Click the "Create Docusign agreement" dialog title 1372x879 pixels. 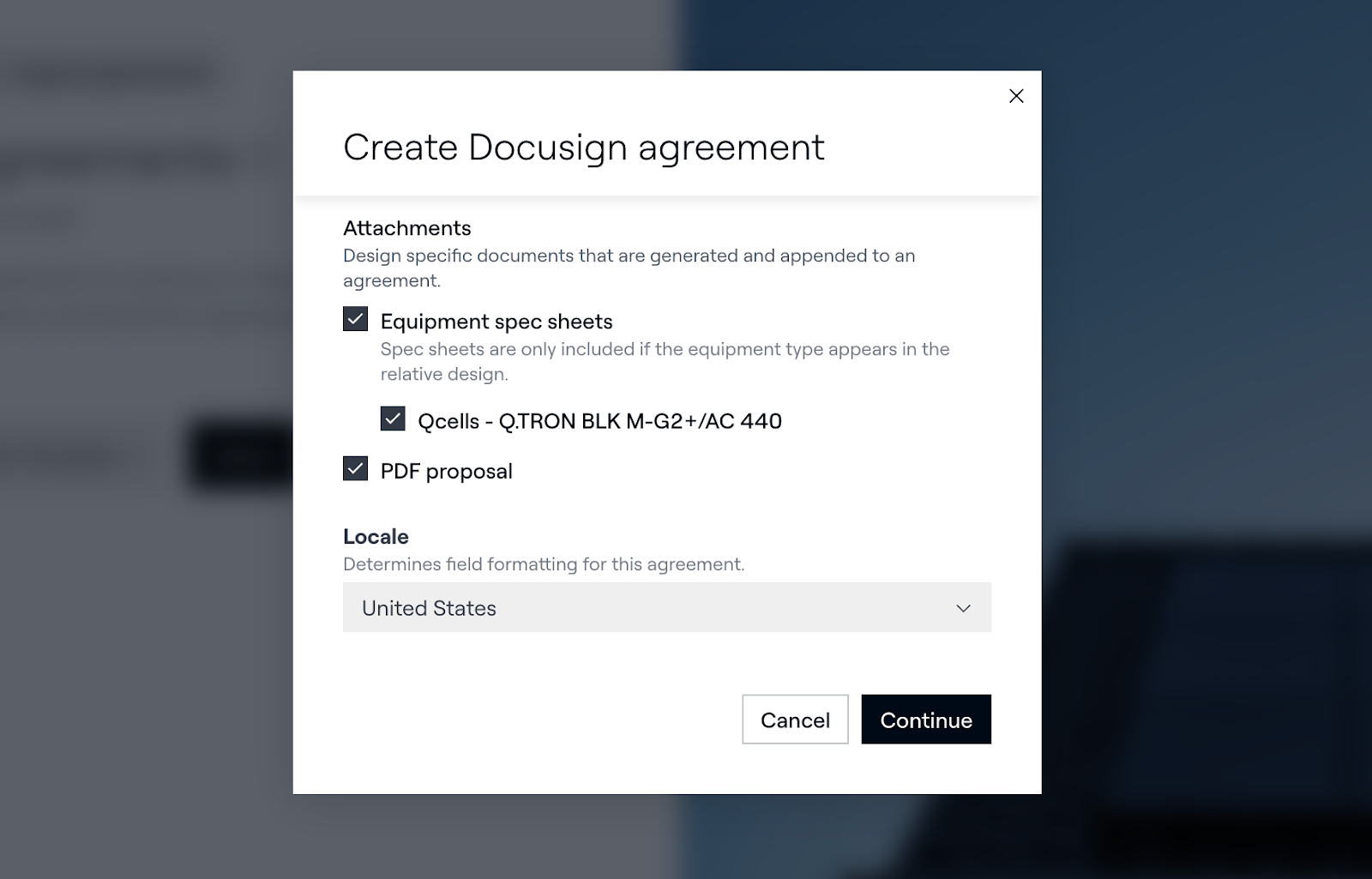pyautogui.click(x=583, y=148)
